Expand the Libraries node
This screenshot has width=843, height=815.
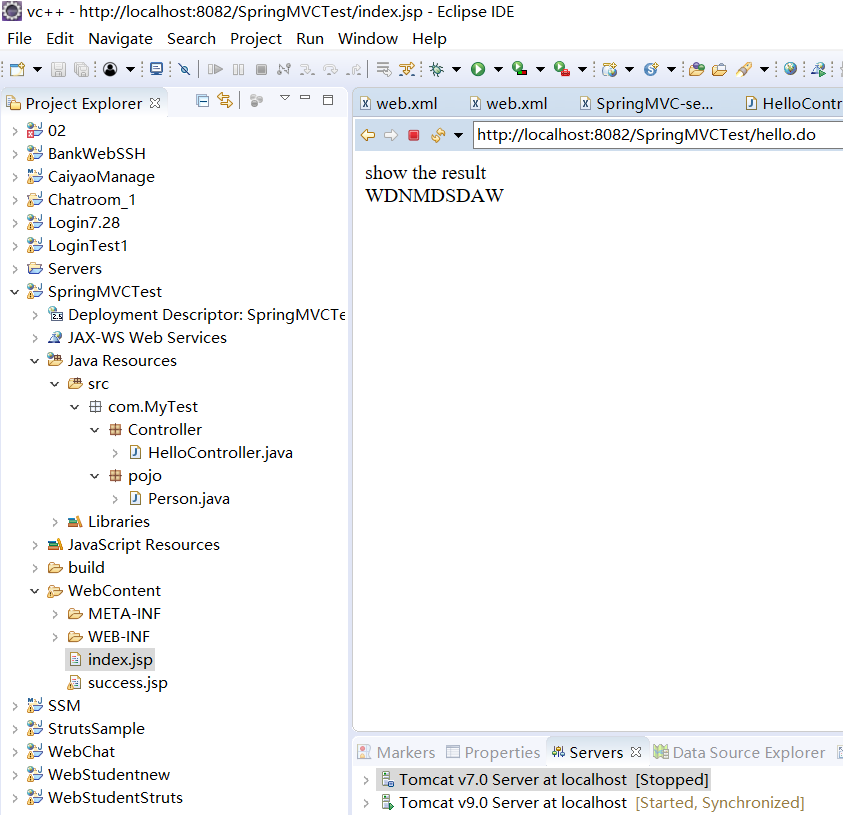[55, 522]
